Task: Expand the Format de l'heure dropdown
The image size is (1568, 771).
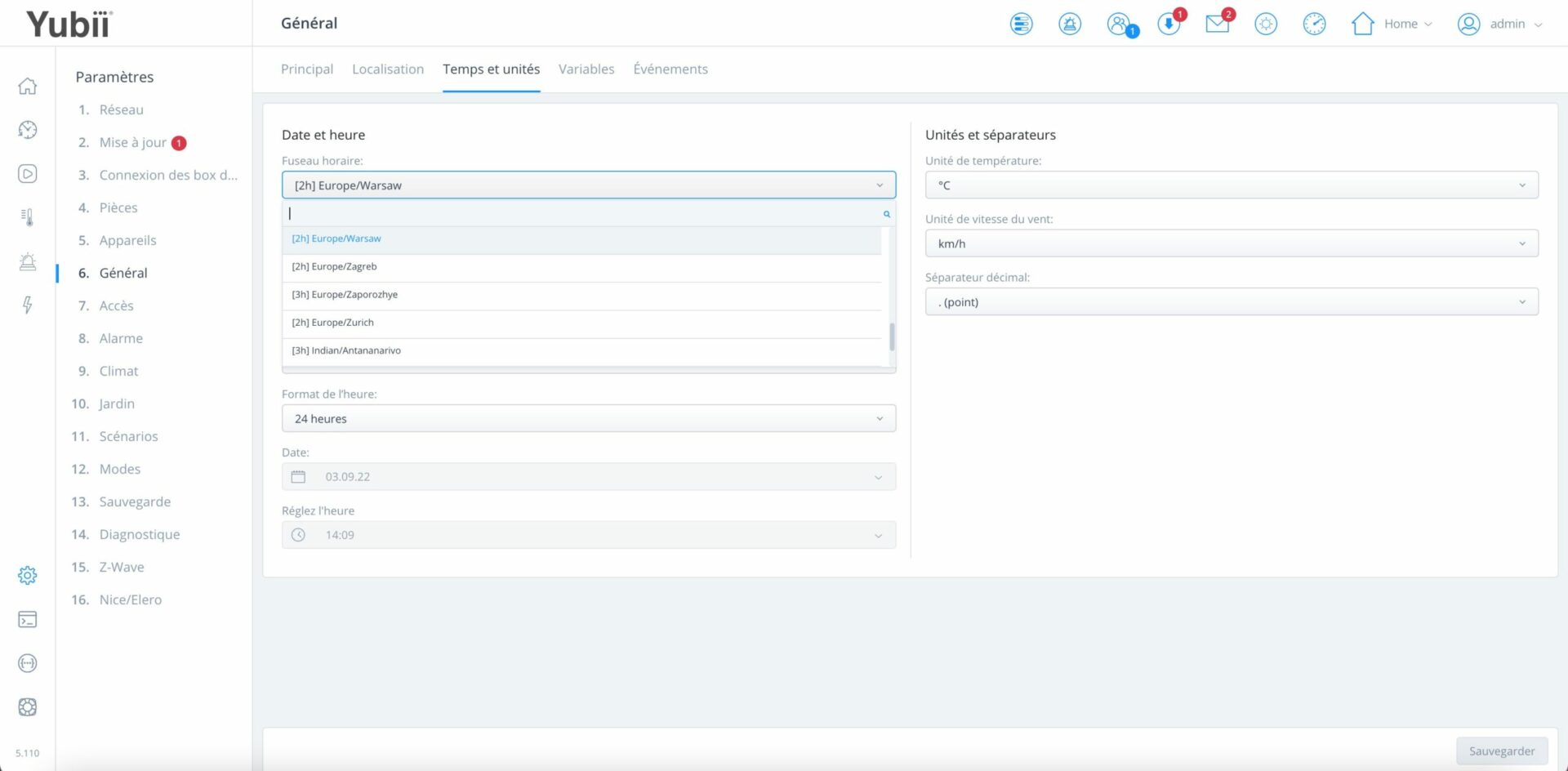Action: coord(588,419)
